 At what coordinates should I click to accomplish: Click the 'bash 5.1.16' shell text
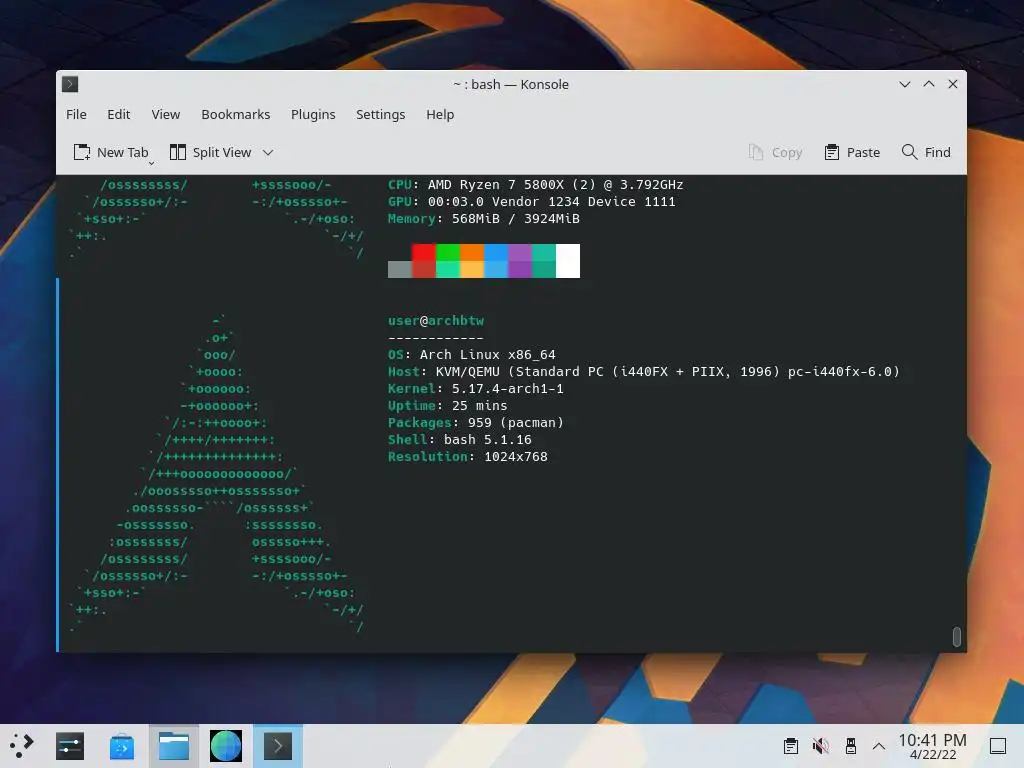coord(488,440)
